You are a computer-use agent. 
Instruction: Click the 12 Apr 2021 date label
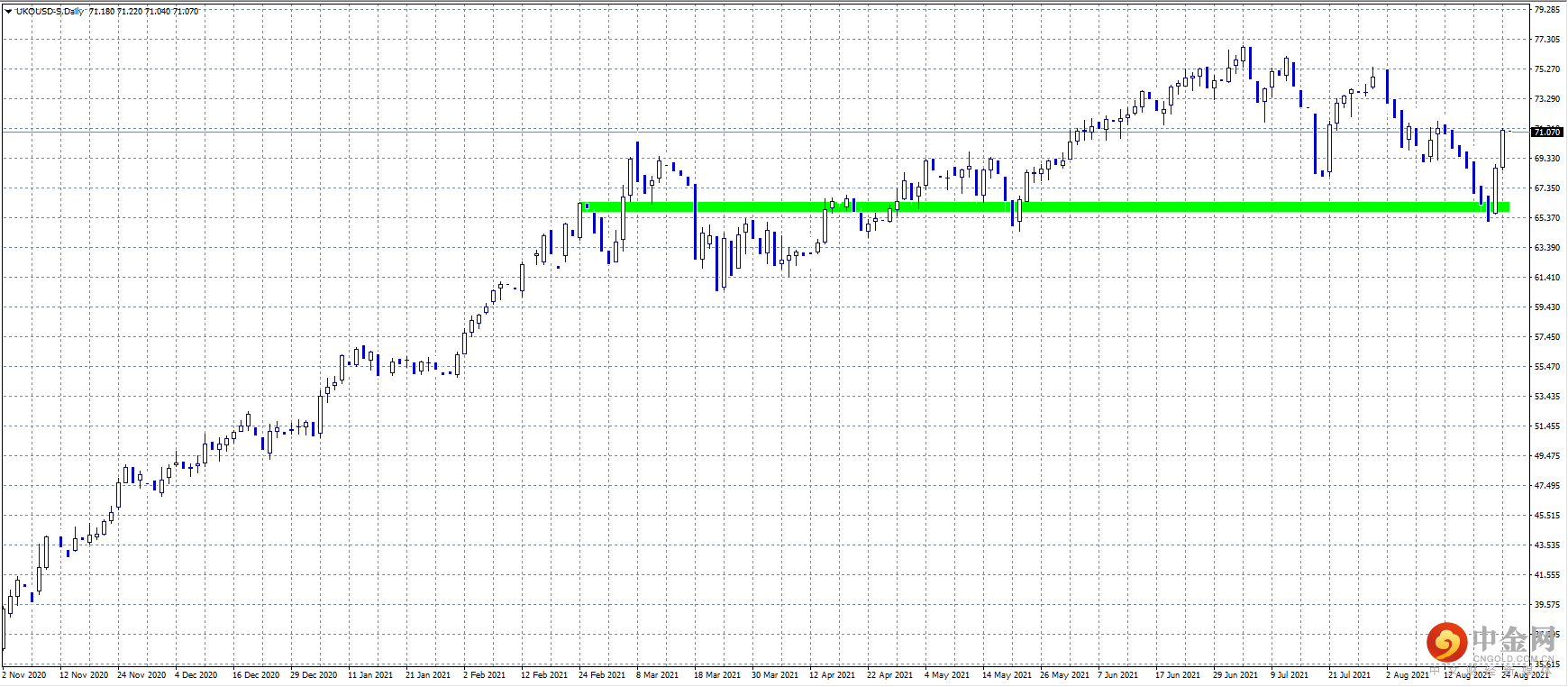[x=833, y=675]
